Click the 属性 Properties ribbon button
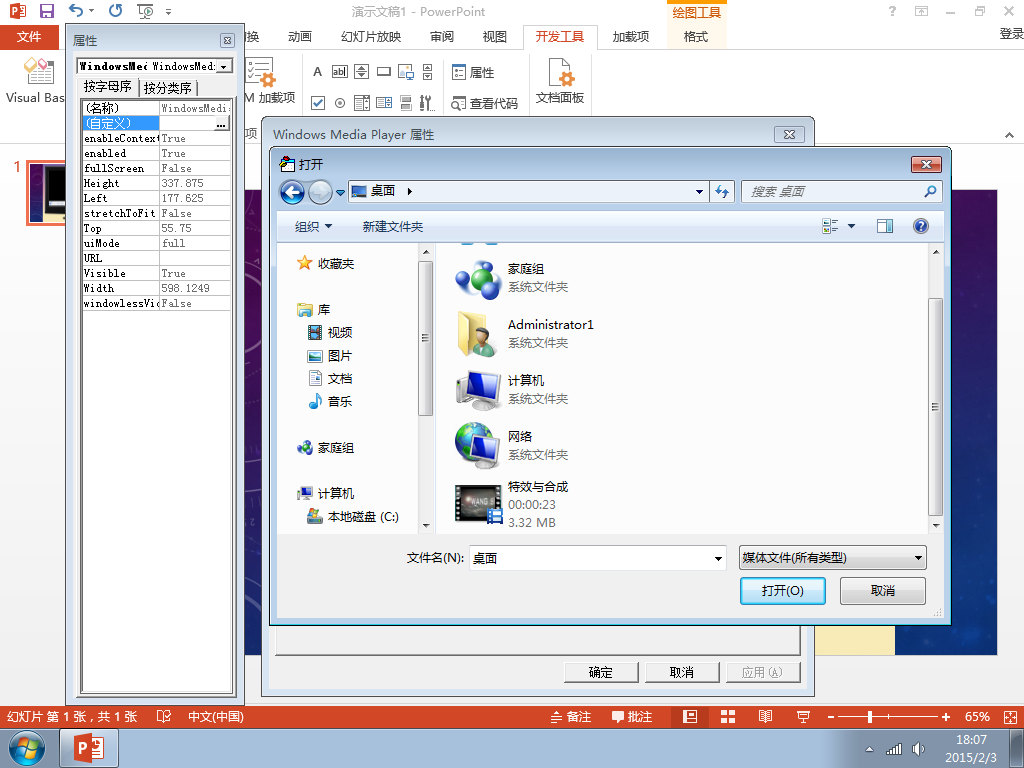The image size is (1024, 768). pyautogui.click(x=473, y=72)
